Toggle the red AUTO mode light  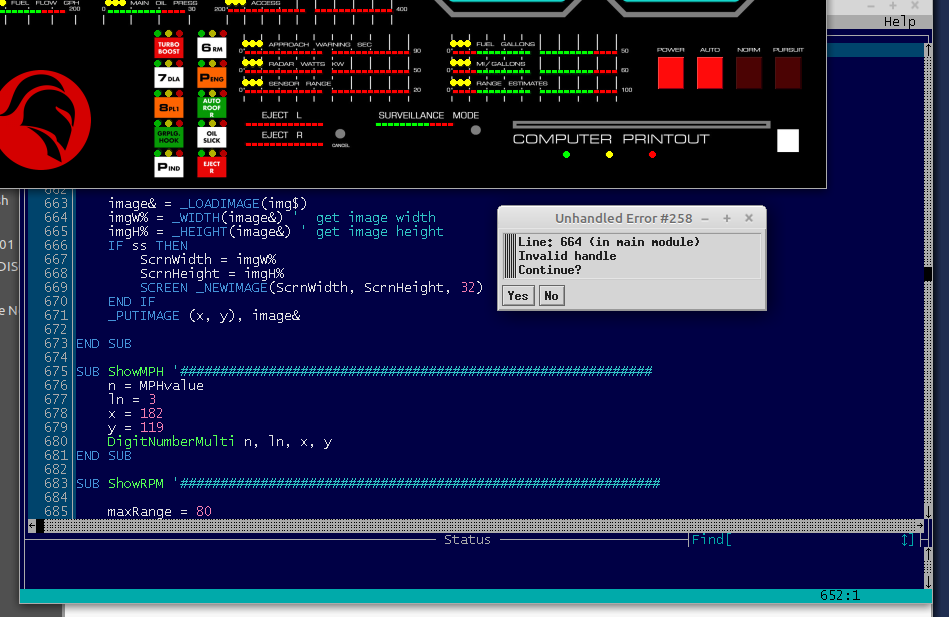pos(709,73)
